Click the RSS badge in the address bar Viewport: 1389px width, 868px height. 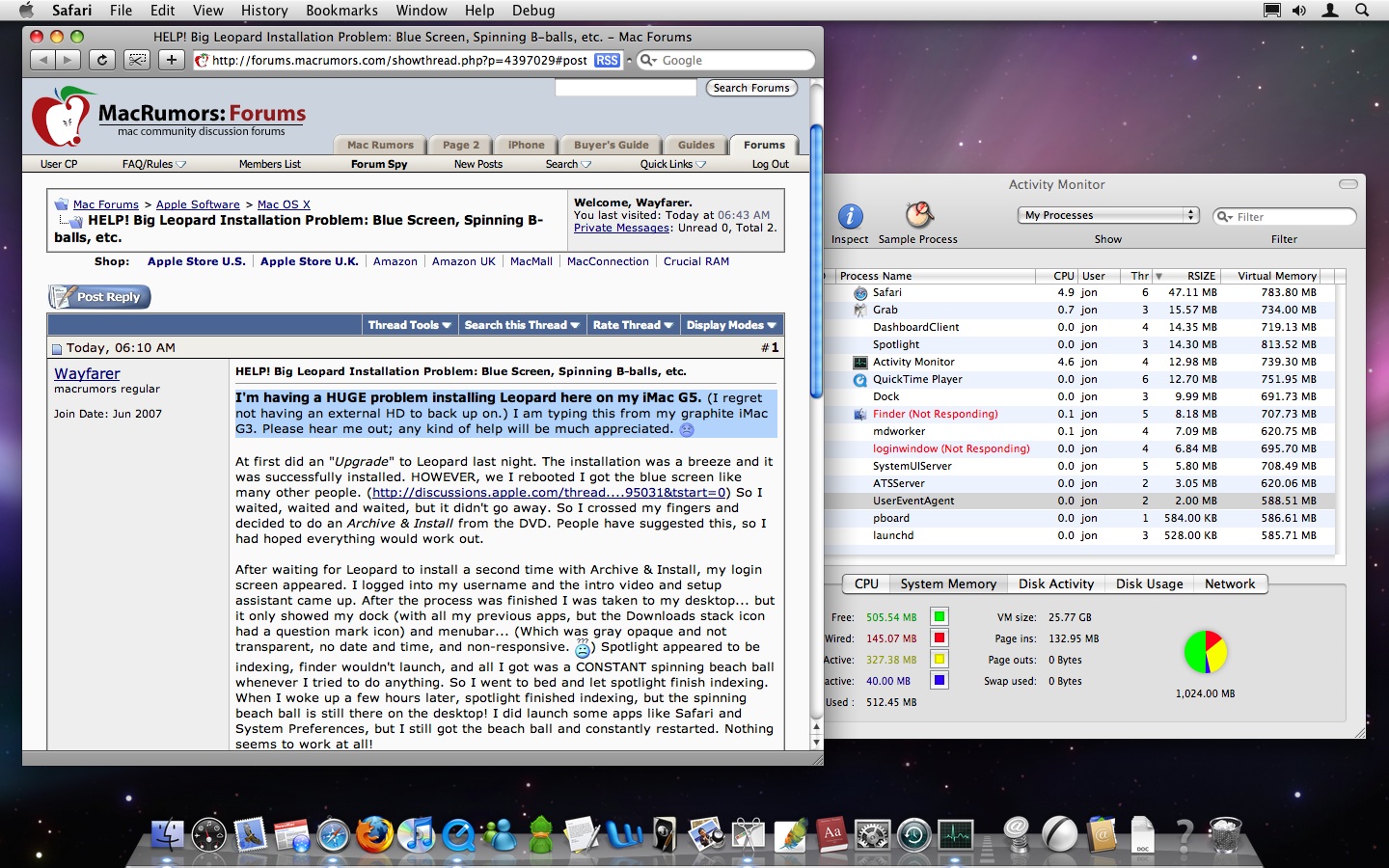coord(607,60)
